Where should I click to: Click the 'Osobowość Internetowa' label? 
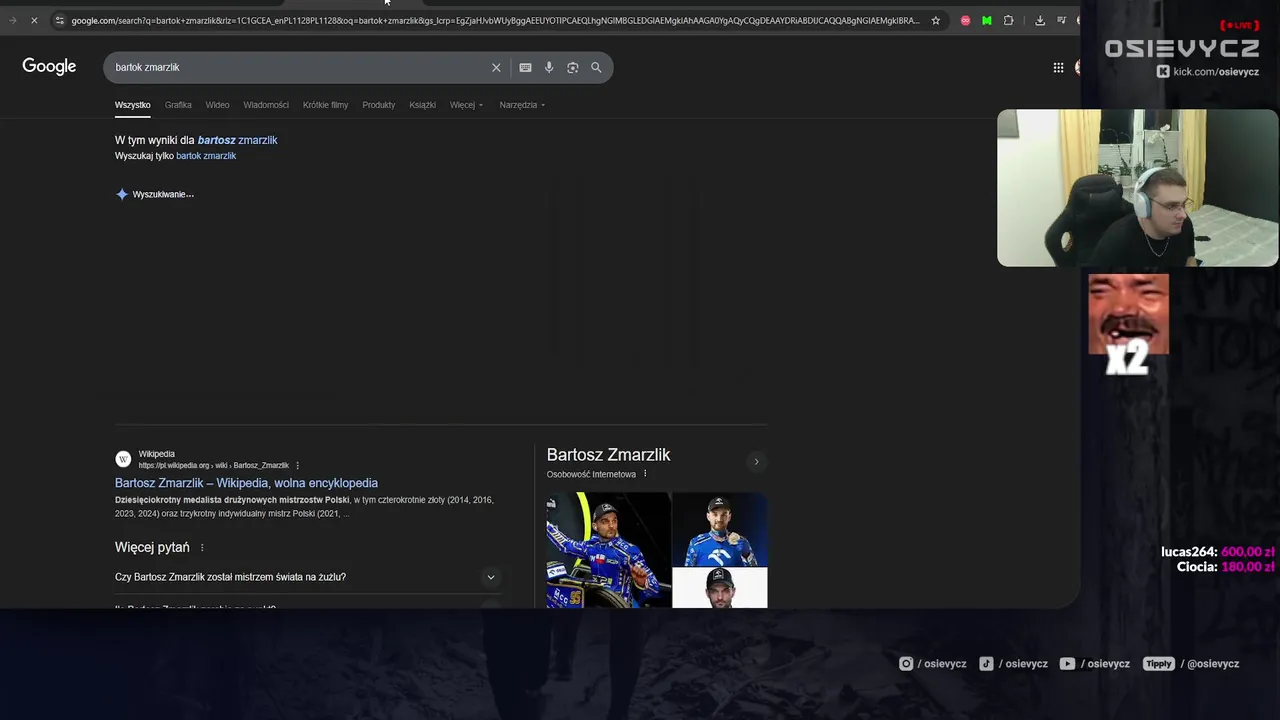(591, 474)
